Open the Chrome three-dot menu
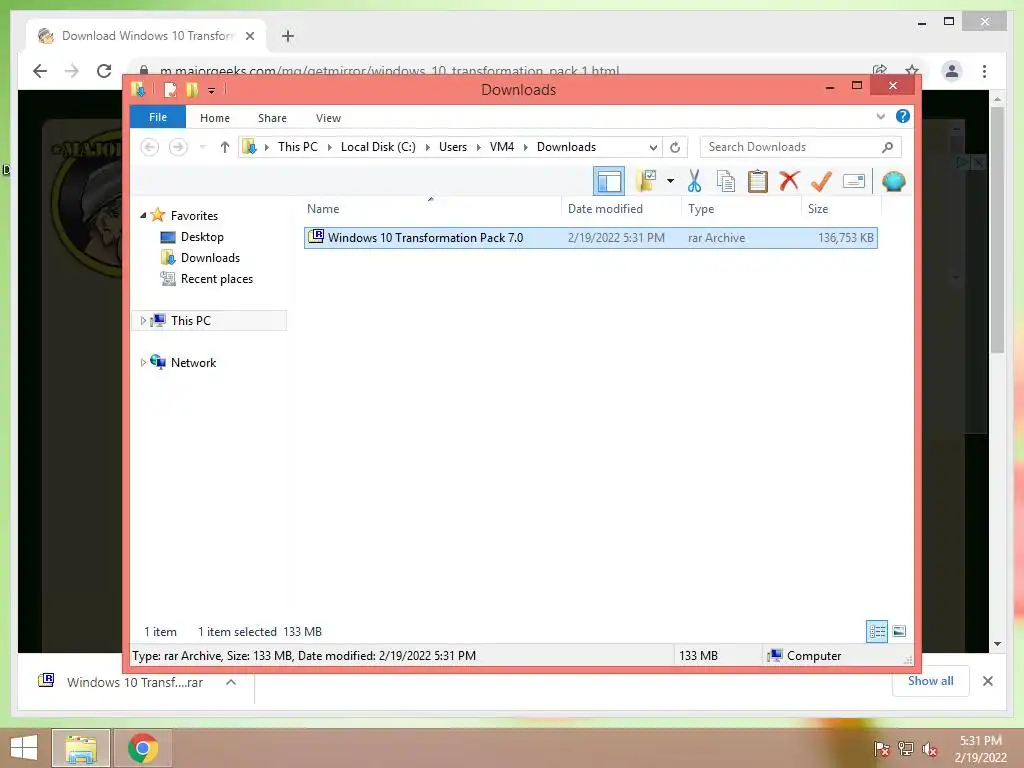 (x=984, y=71)
